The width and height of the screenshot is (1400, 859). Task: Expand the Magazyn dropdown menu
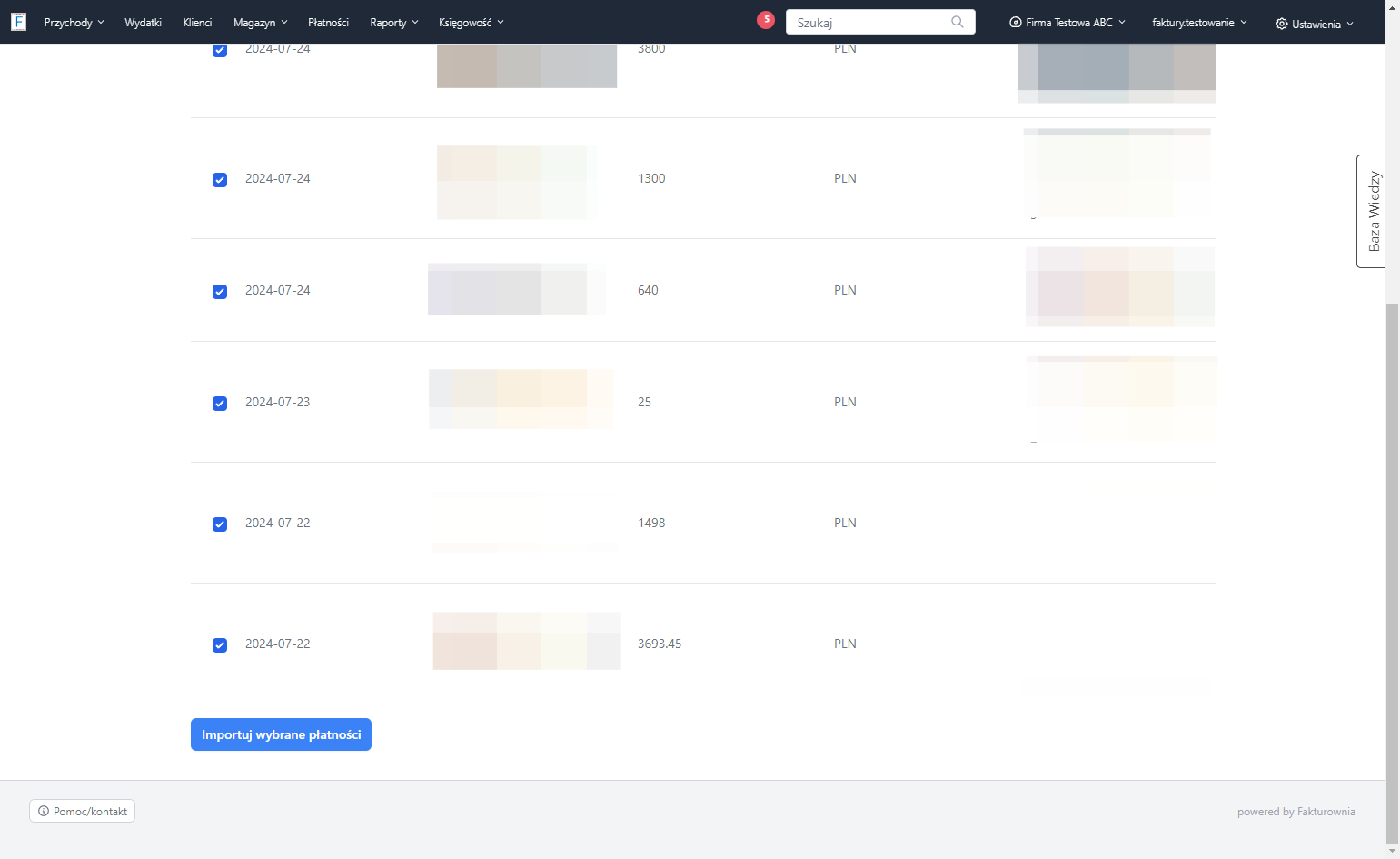point(260,22)
